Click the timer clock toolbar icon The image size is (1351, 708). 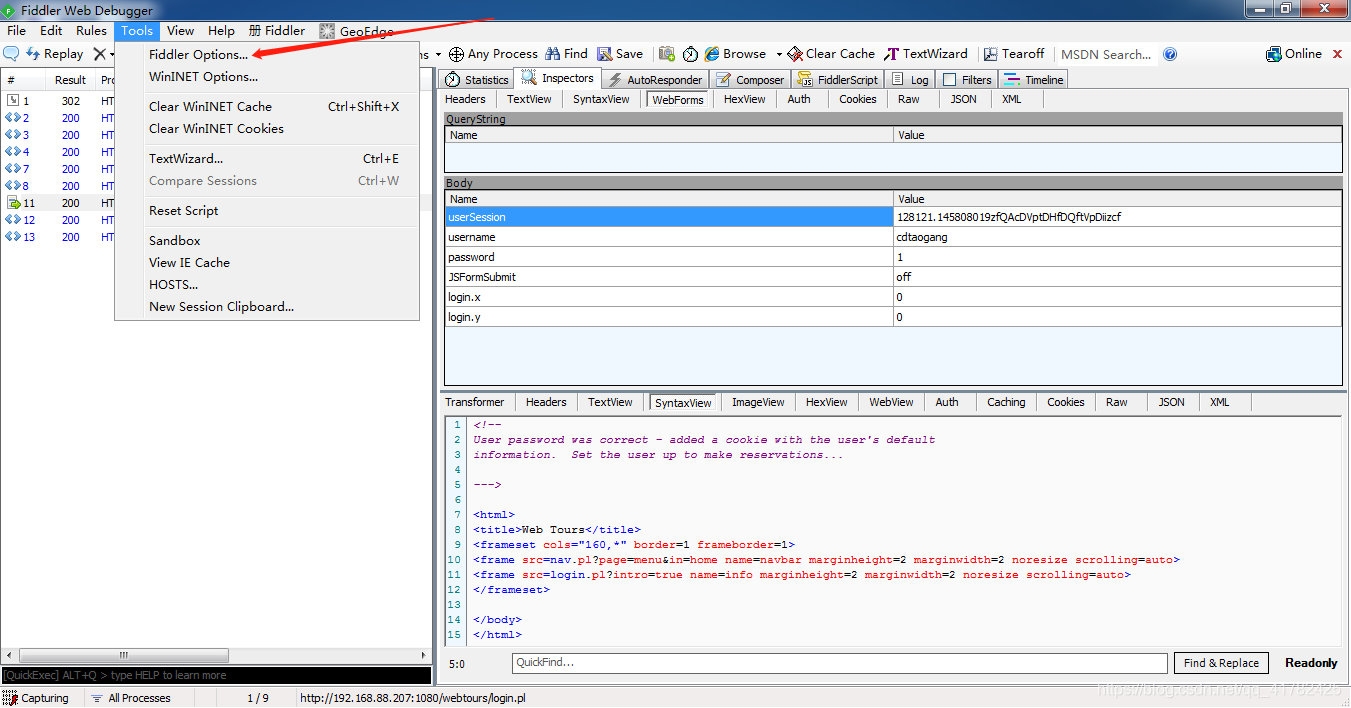click(x=691, y=54)
